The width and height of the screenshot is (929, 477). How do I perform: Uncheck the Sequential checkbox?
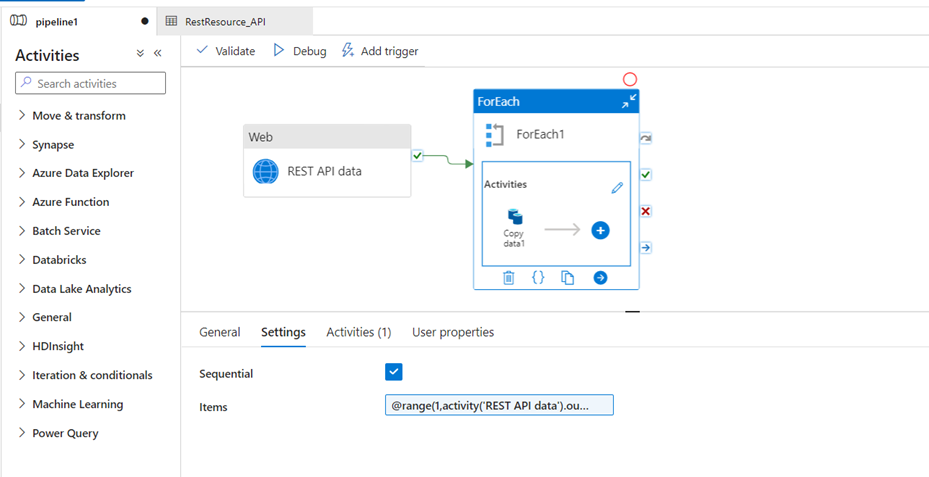(394, 372)
